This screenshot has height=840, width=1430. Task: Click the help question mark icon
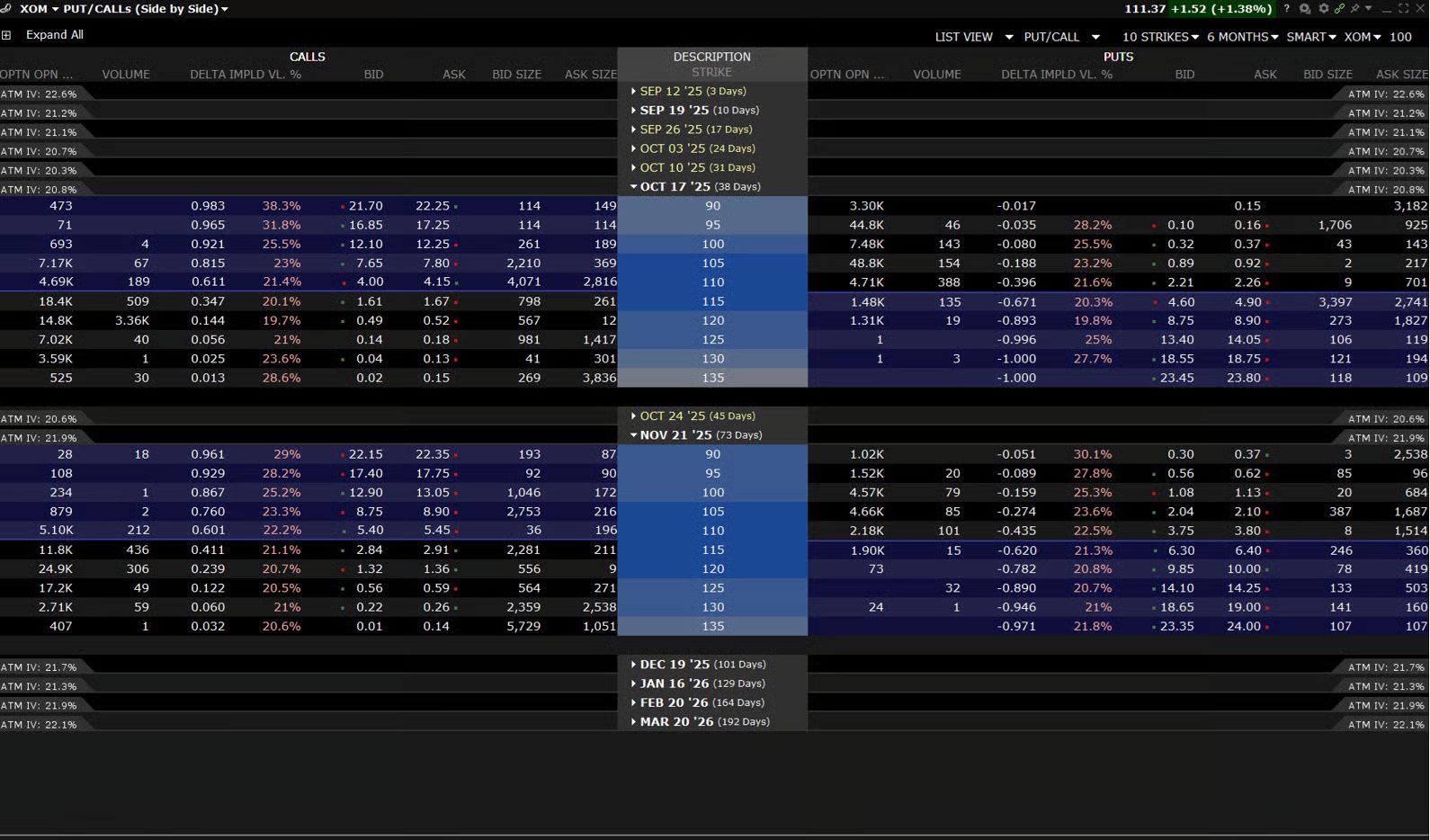pyautogui.click(x=1286, y=9)
